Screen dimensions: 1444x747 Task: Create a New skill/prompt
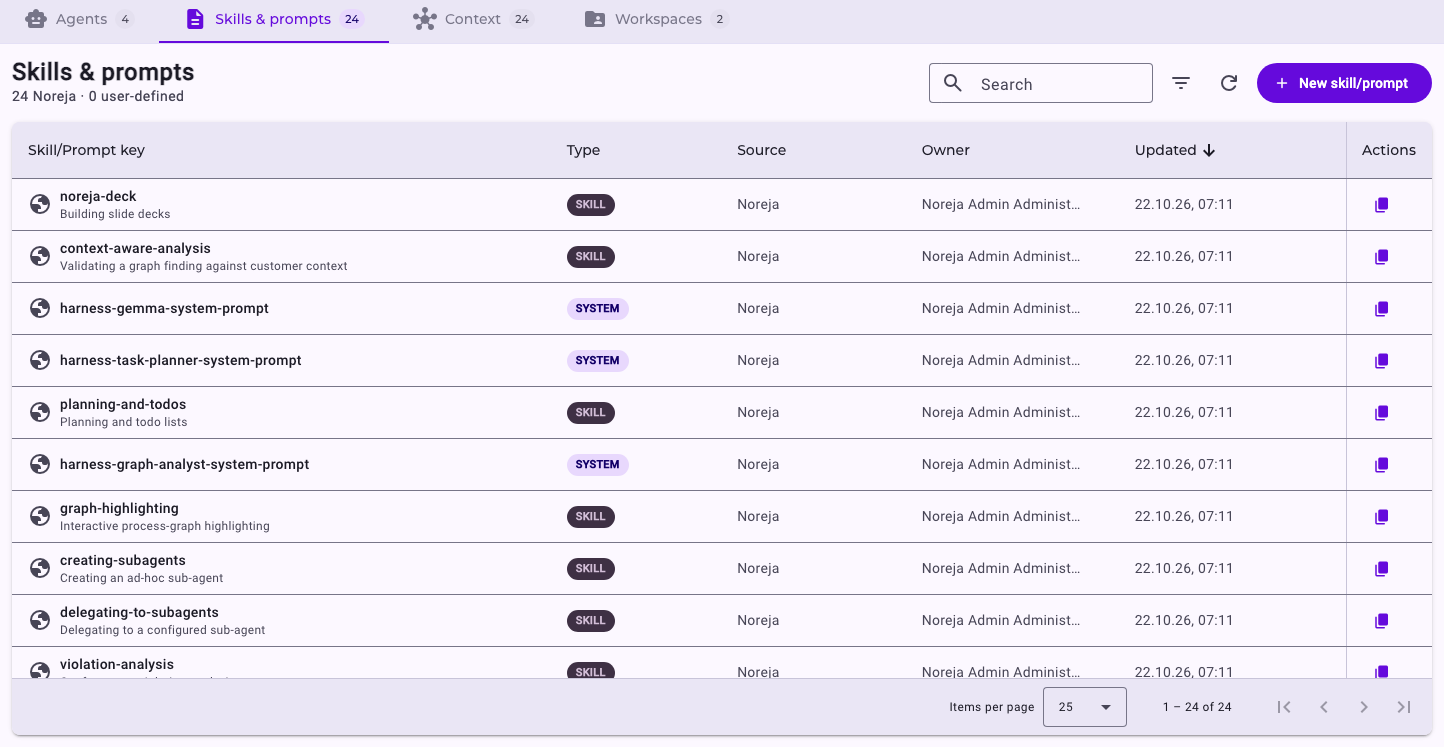click(1344, 83)
